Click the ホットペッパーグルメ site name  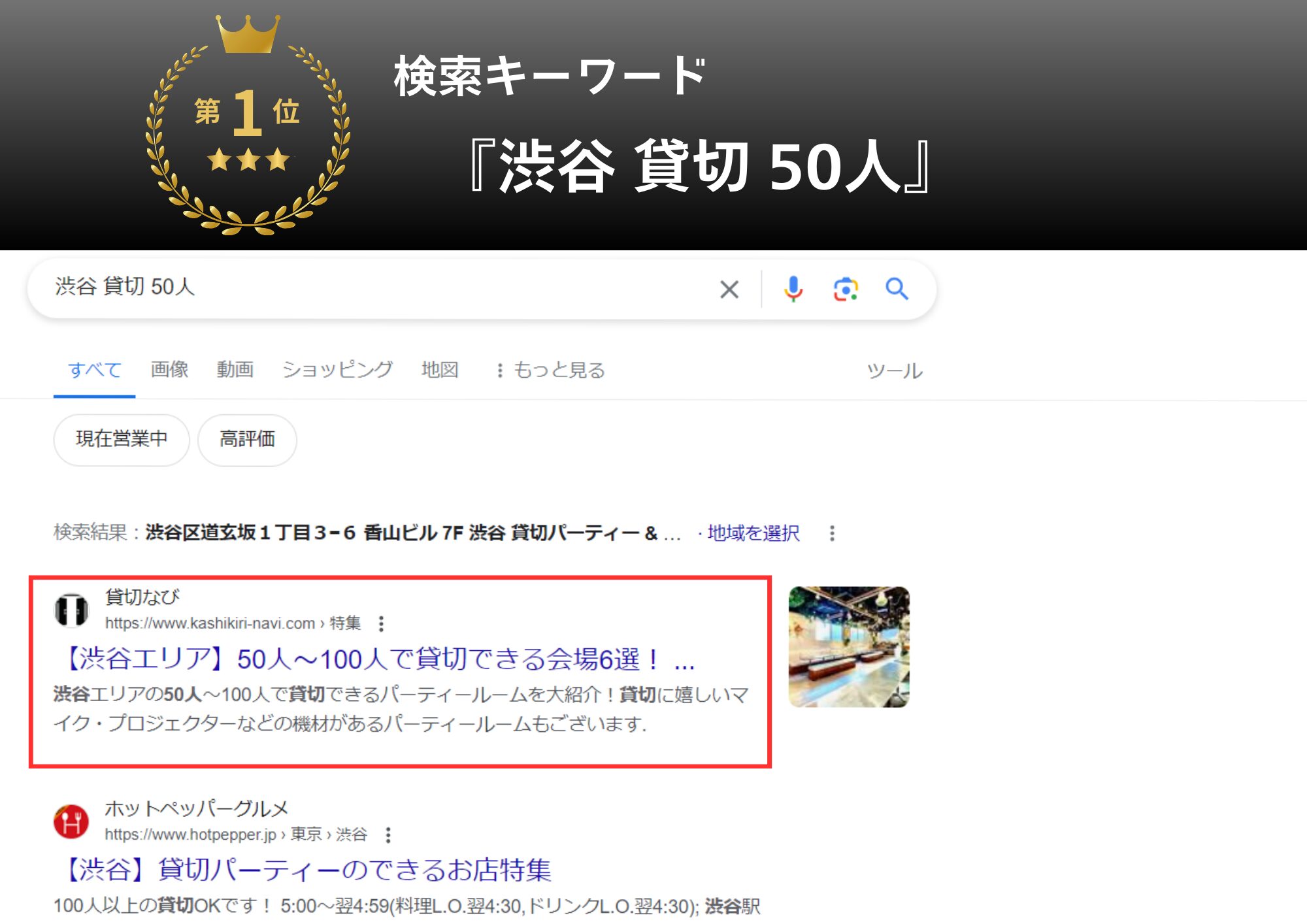pyautogui.click(x=196, y=808)
